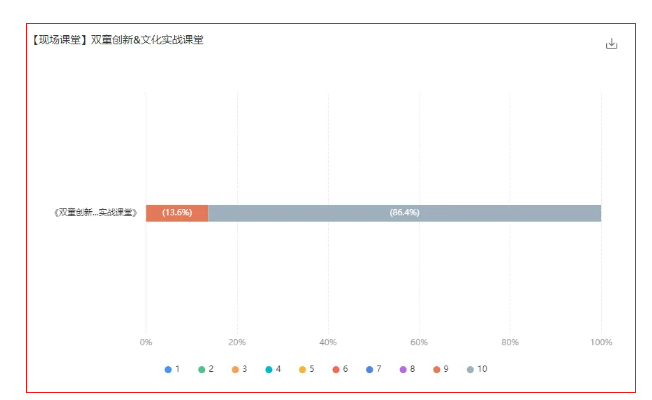
Task: Select the gray 86.4% bar segment
Action: point(404,213)
